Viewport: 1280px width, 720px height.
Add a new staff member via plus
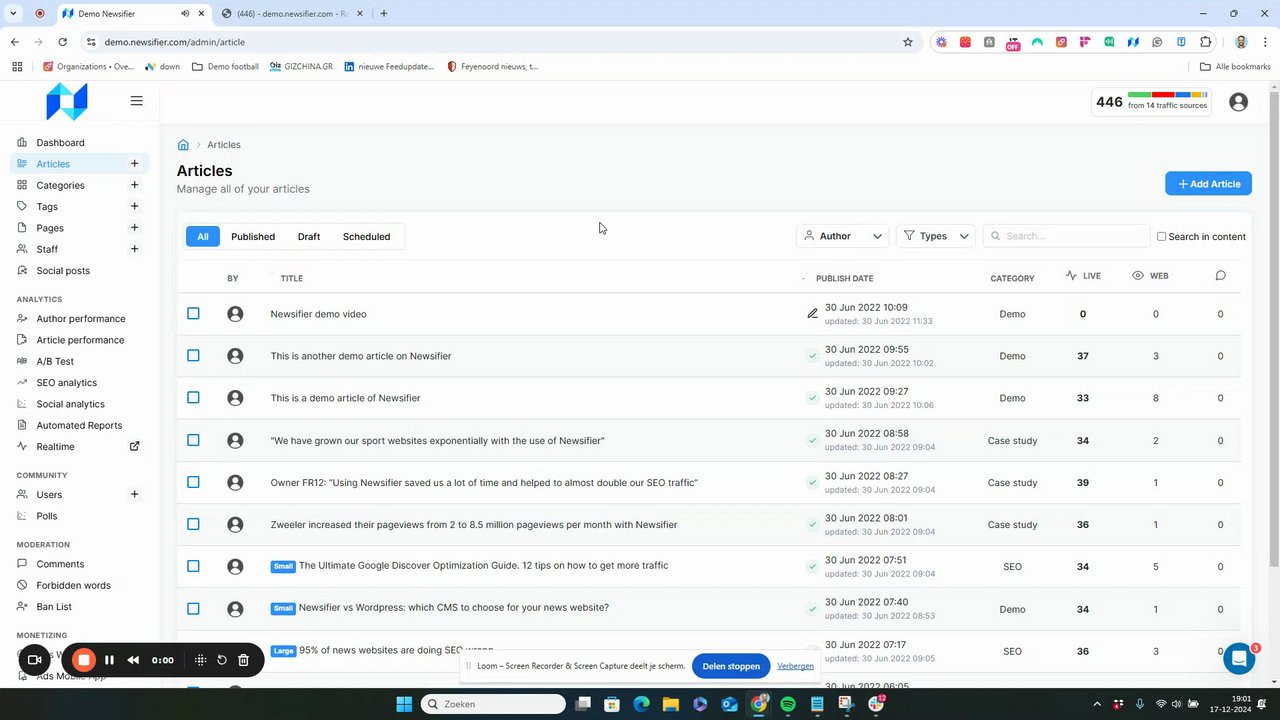tap(134, 249)
